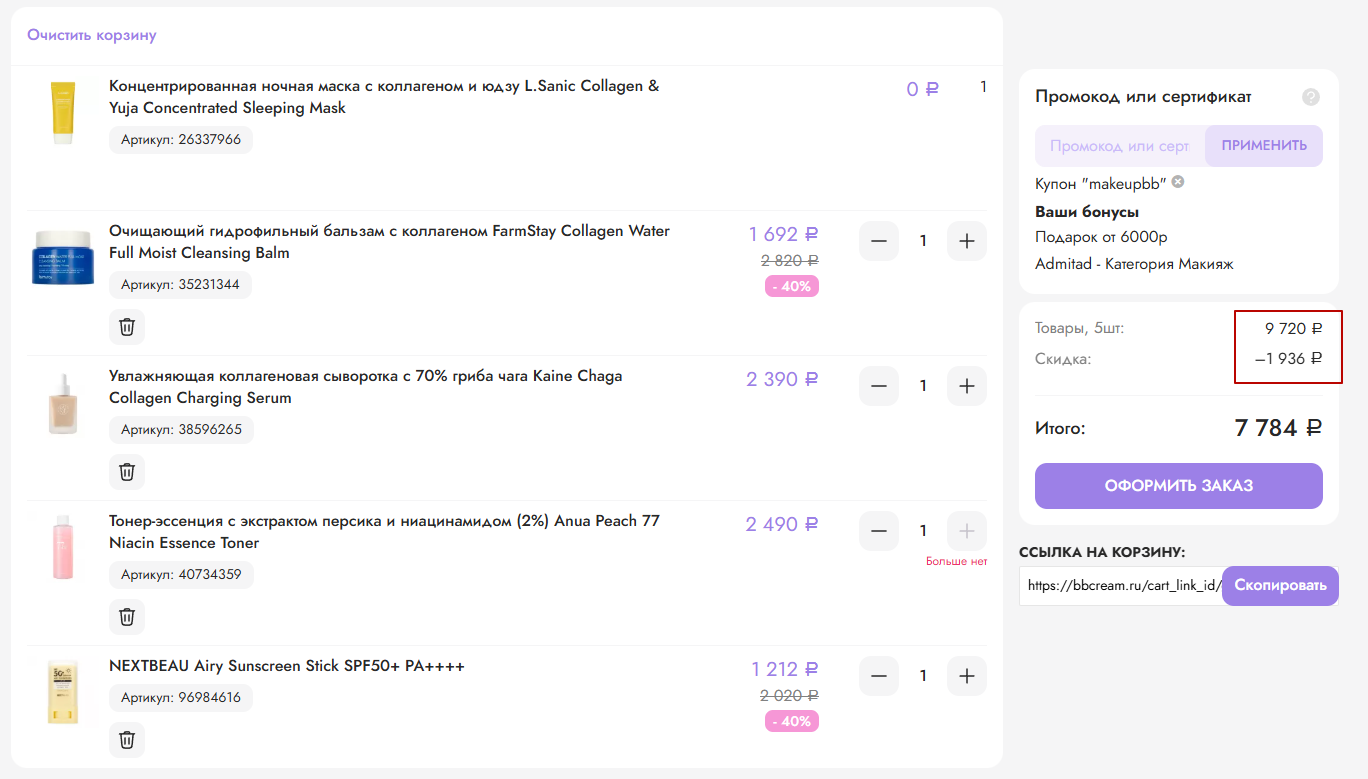Remove Kaine Chaga Serum using trash icon
Image resolution: width=1368 pixels, height=779 pixels.
[x=127, y=472]
